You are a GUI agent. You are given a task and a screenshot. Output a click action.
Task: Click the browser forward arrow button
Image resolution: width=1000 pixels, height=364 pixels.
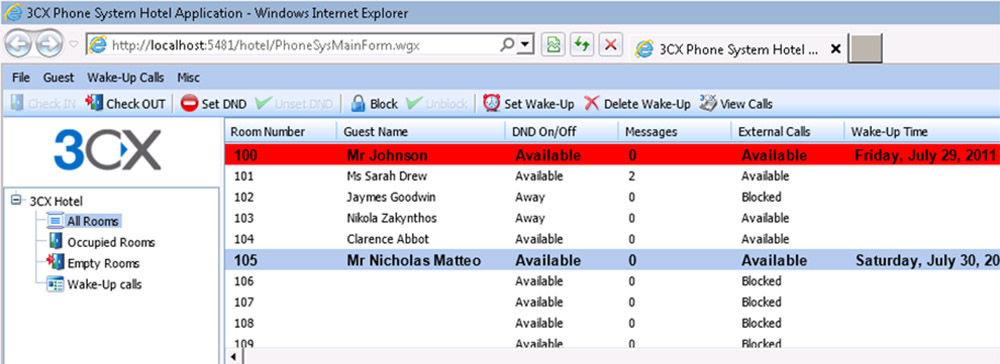49,45
